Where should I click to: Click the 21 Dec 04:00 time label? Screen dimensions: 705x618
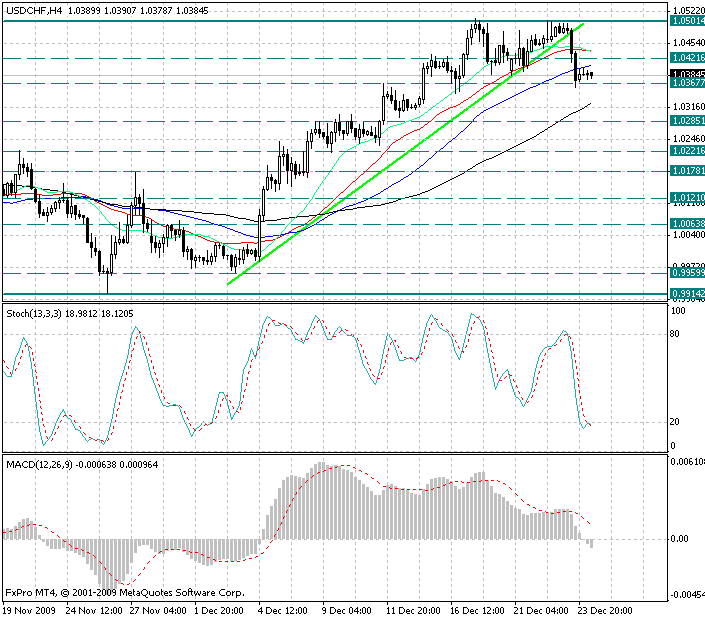(x=541, y=611)
